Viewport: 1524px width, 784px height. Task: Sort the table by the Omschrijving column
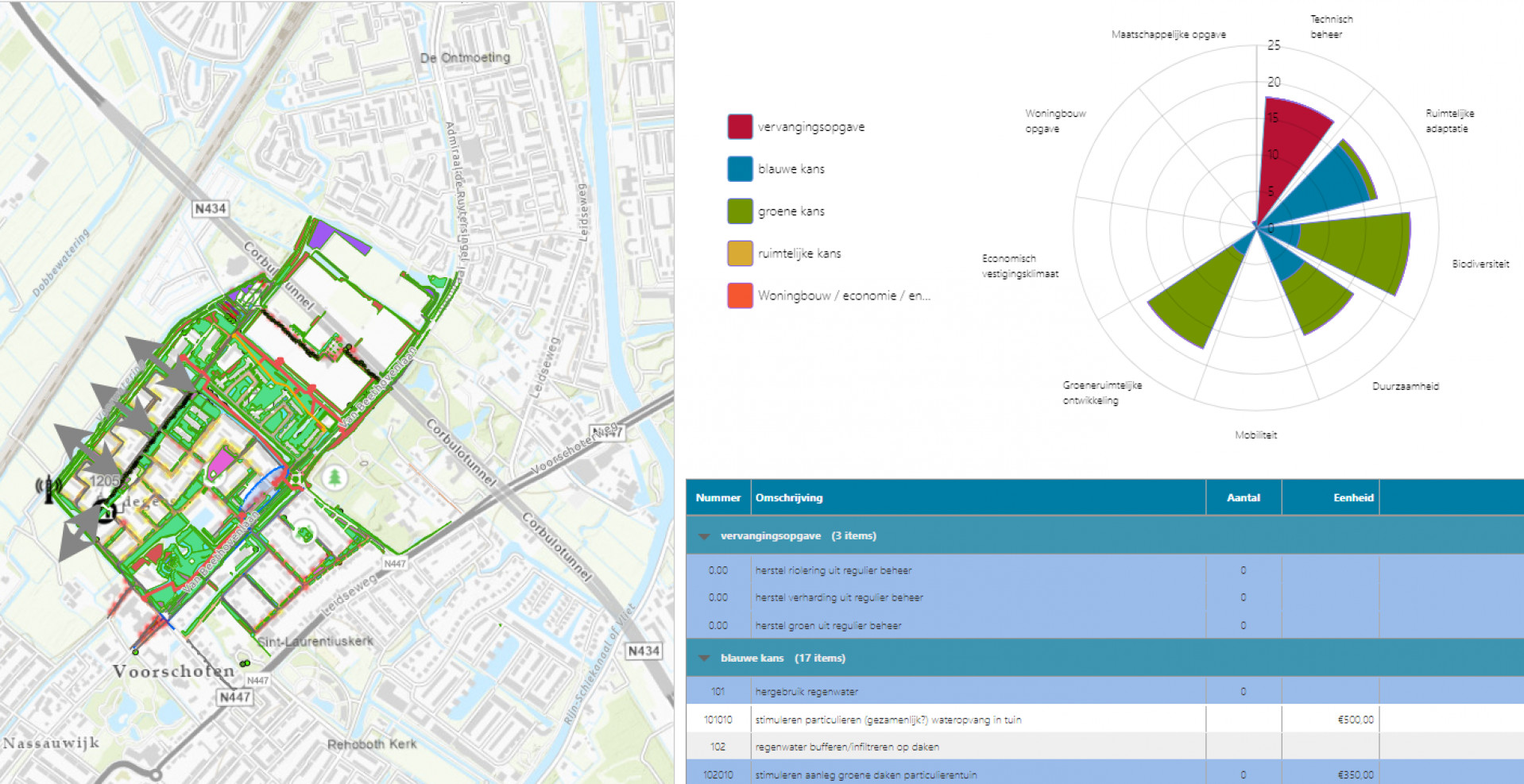(x=789, y=498)
